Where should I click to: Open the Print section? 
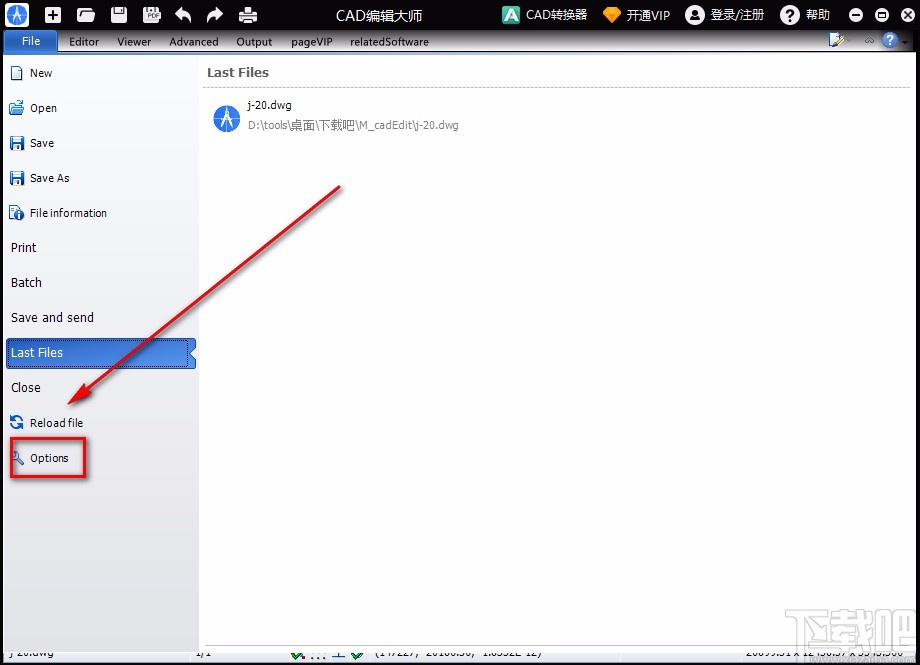click(100, 248)
